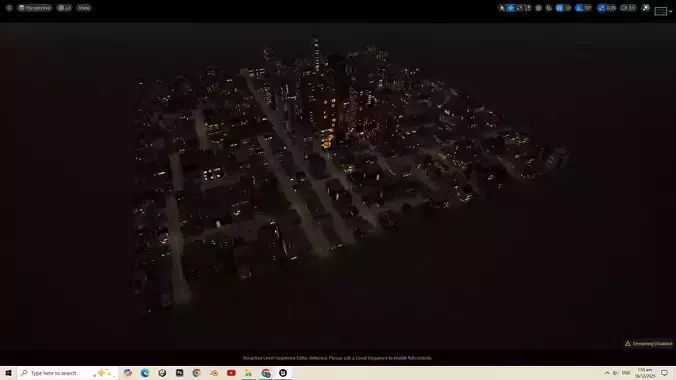676x380 pixels.
Task: Open the Photoshop taskbar icon
Action: pyautogui.click(x=179, y=373)
